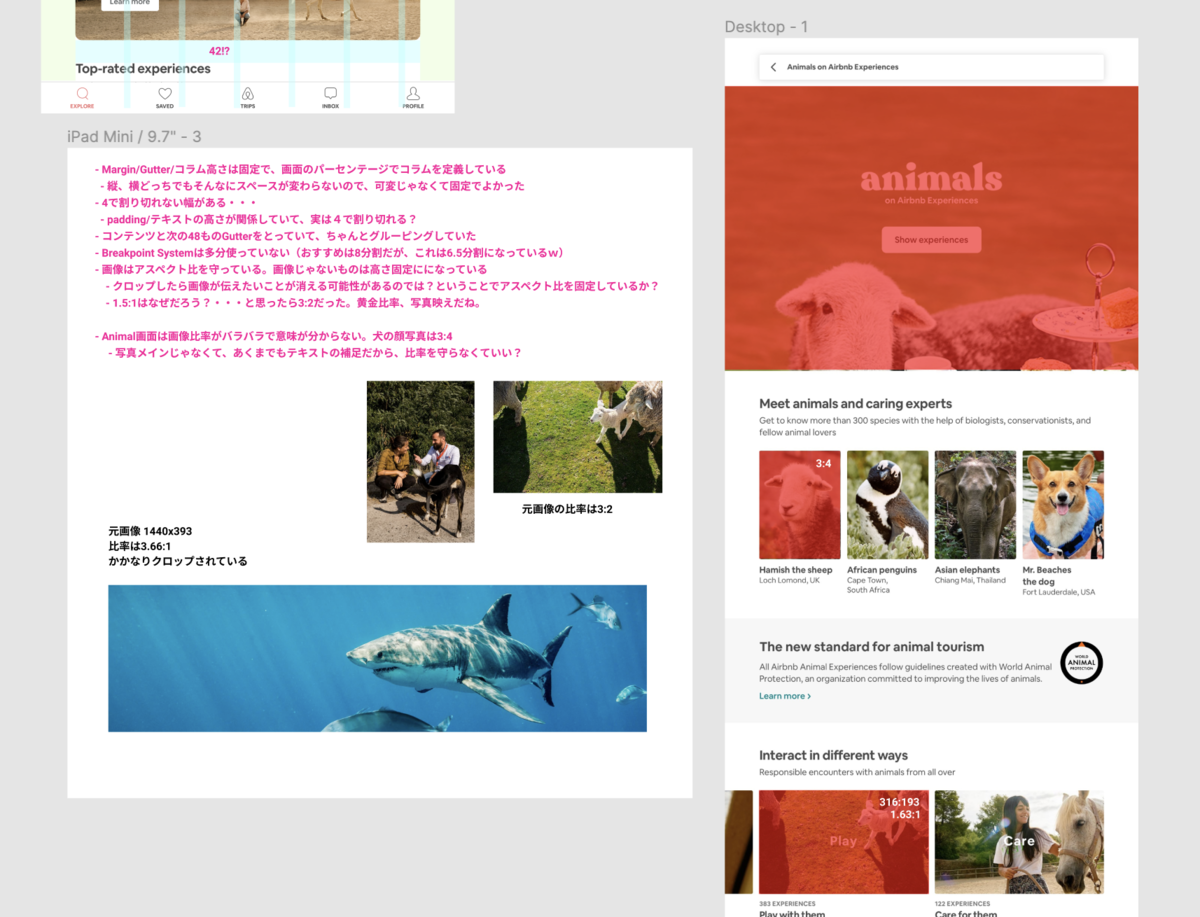
Task: Open the African penguins card image
Action: tap(888, 505)
